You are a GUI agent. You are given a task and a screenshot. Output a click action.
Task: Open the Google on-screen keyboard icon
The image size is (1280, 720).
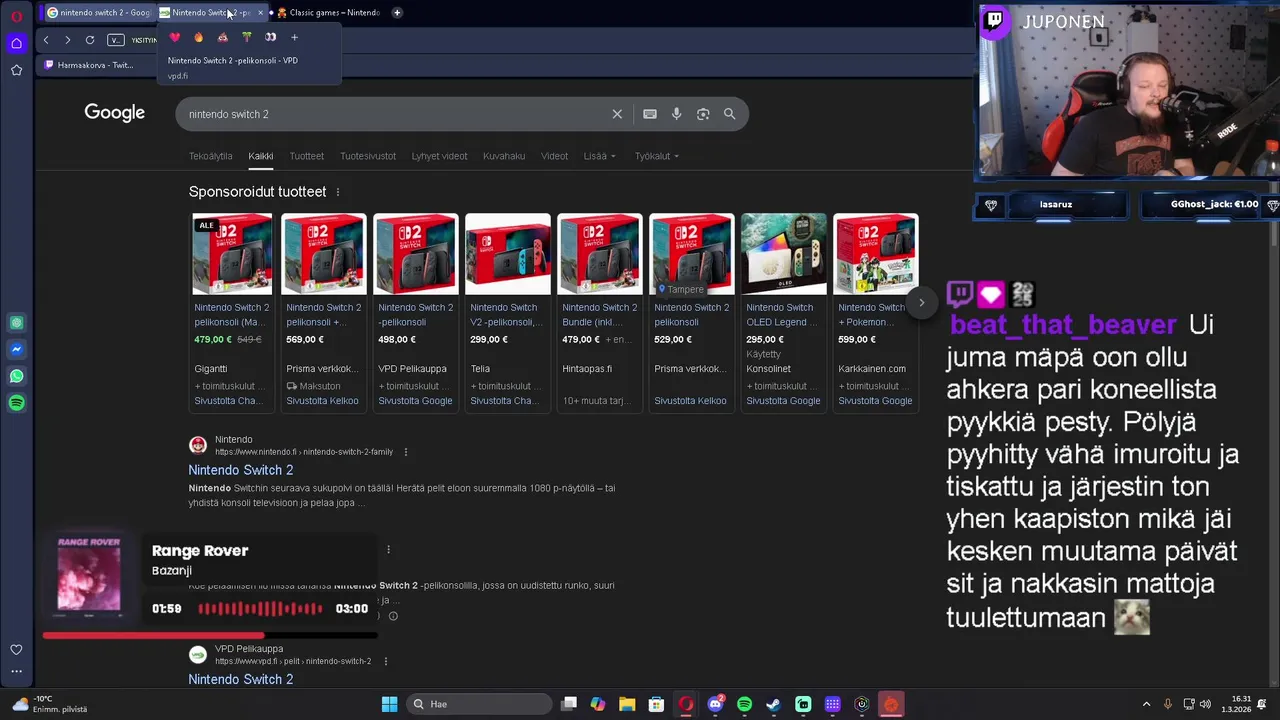point(650,114)
